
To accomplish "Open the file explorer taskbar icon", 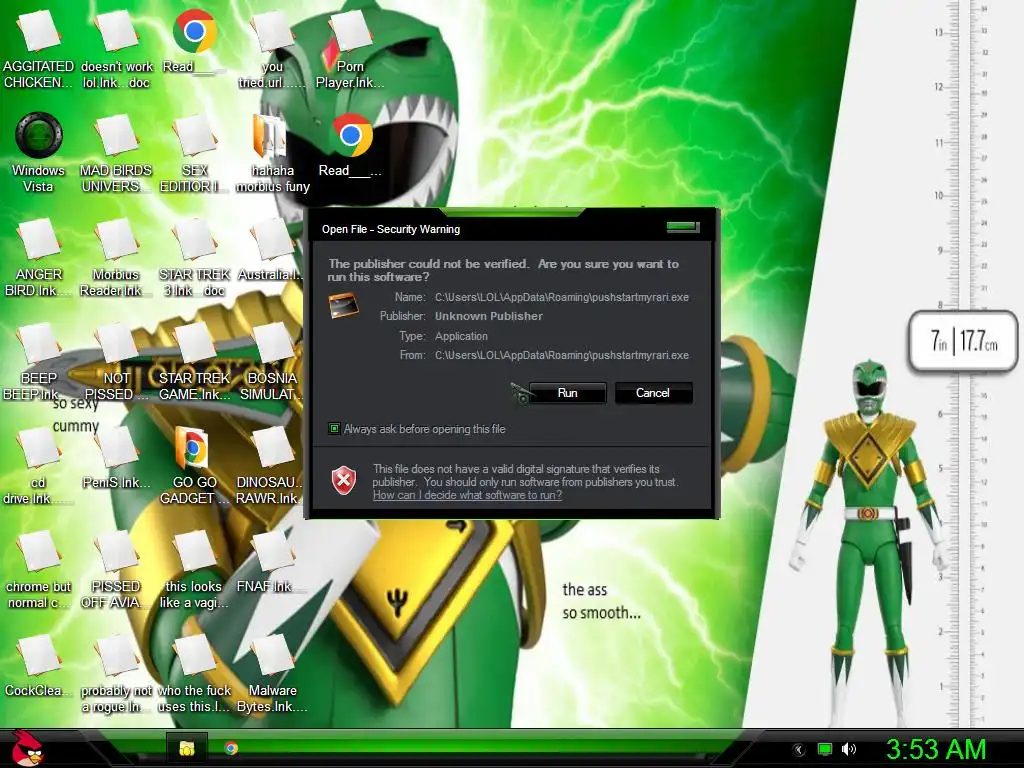I will coord(187,748).
